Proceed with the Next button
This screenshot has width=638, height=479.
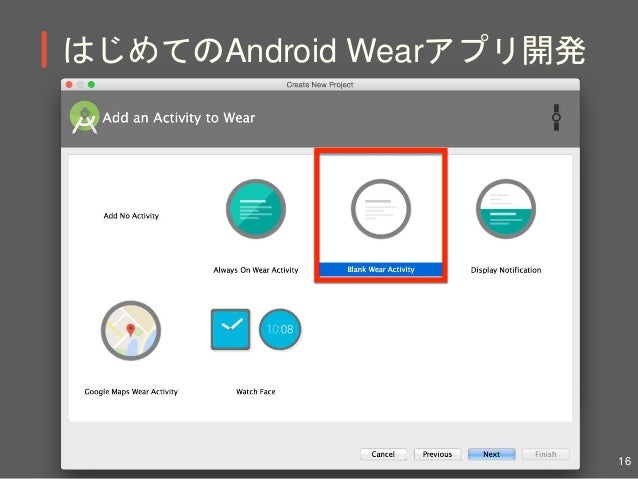(492, 454)
